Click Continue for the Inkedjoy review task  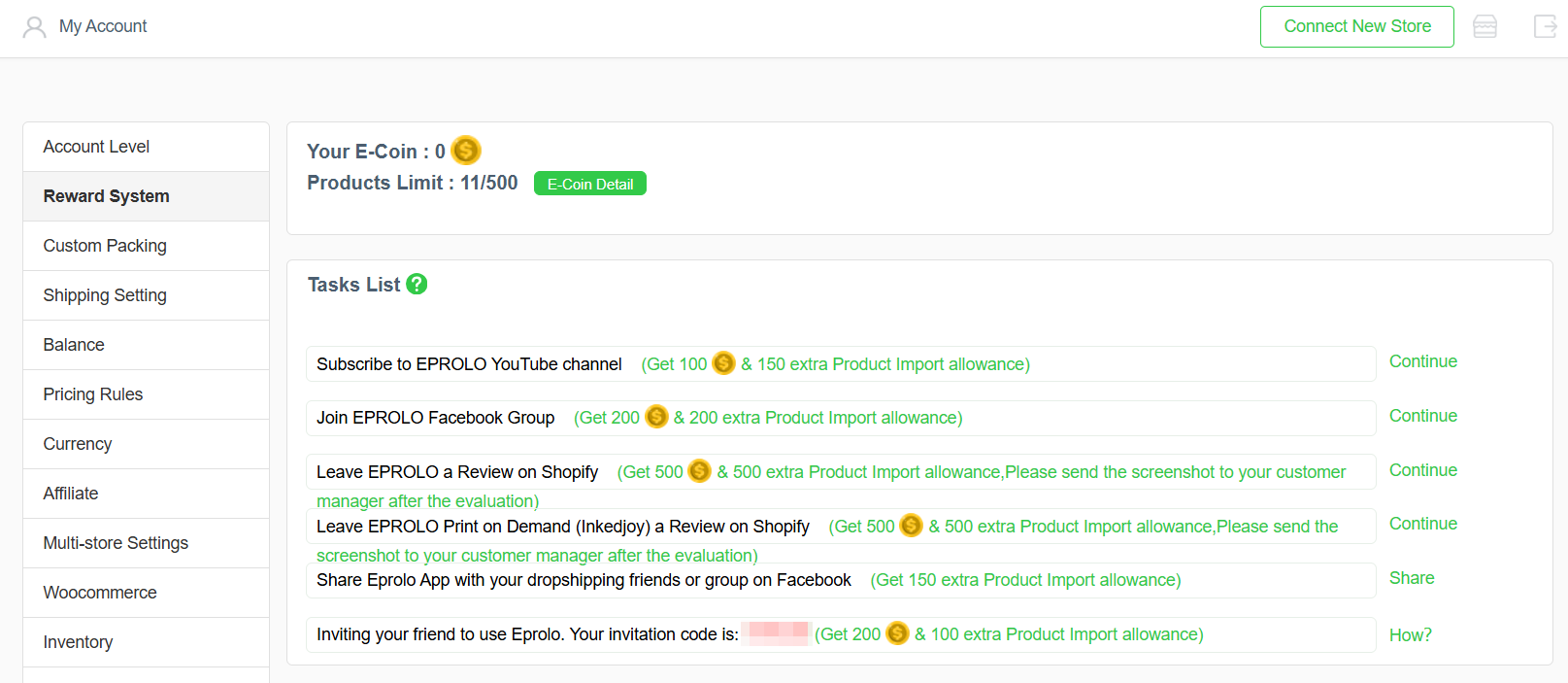tap(1422, 524)
